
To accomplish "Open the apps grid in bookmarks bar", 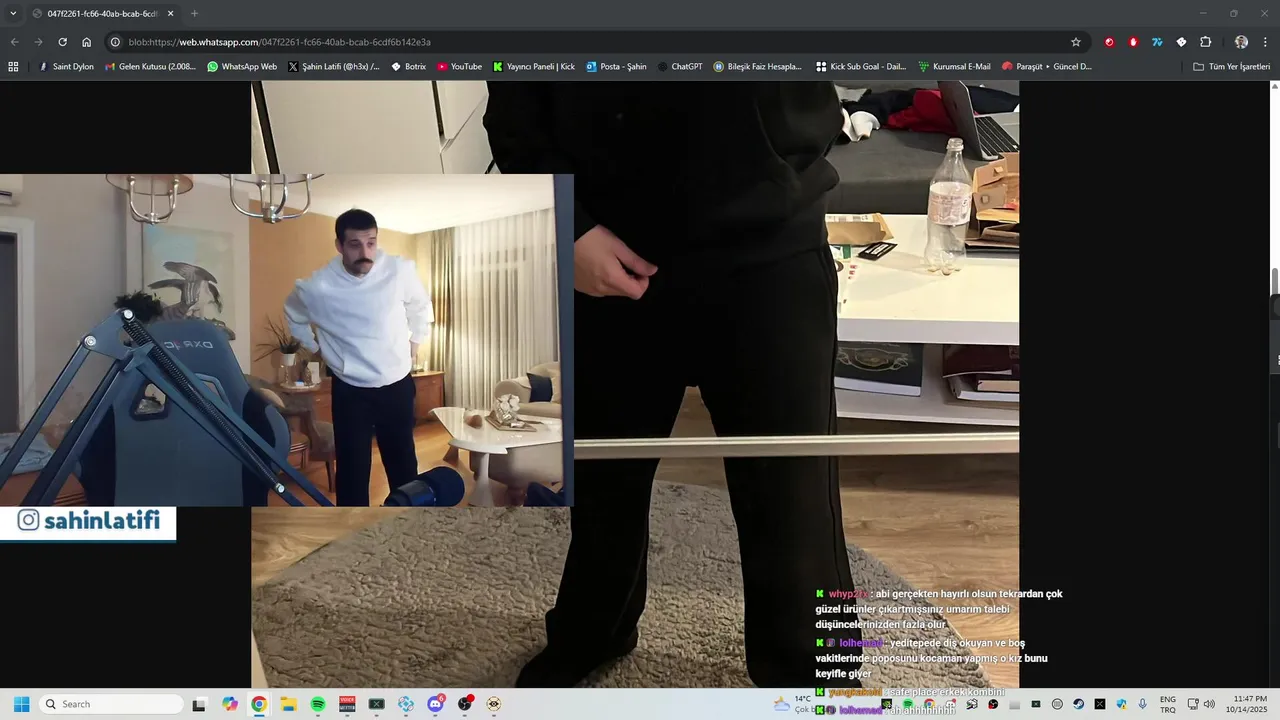I will (13, 67).
